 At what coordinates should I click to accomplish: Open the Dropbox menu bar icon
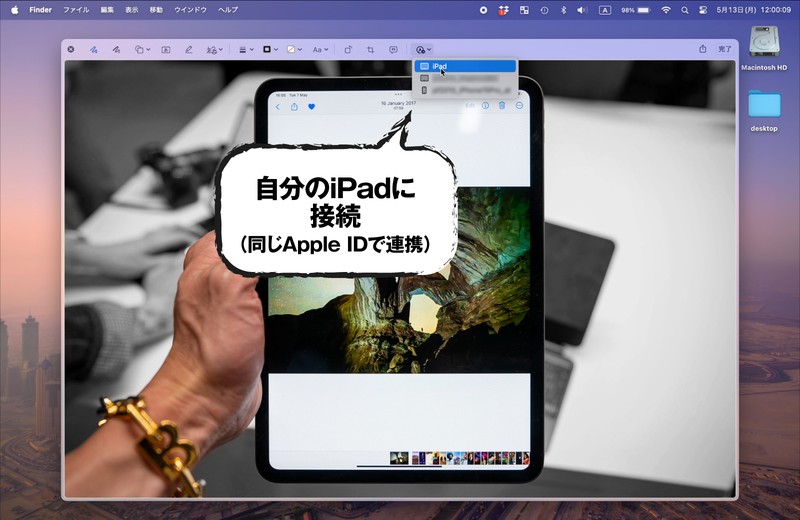click(x=504, y=10)
